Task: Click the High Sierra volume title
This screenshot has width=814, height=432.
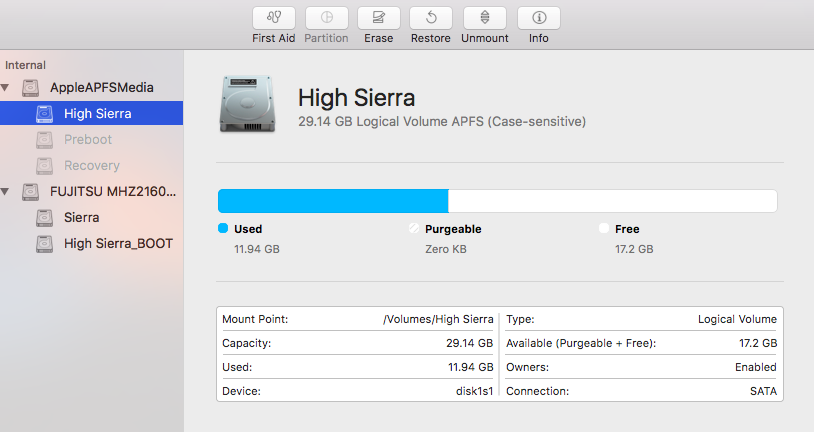Action: pos(357,98)
